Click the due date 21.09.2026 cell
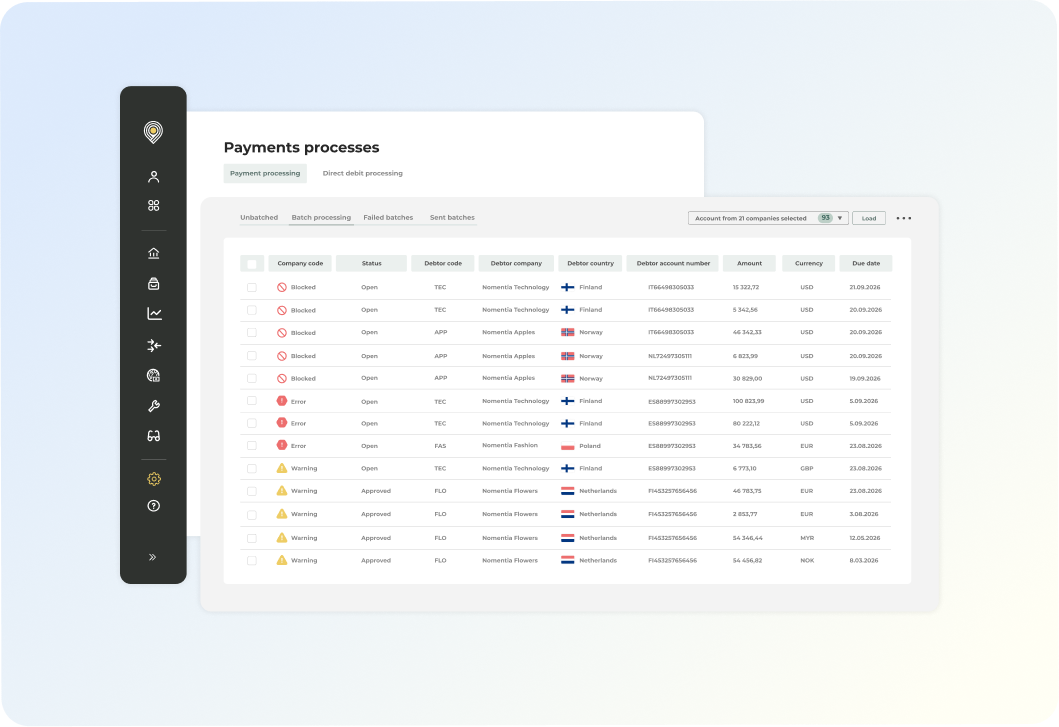This screenshot has height=727, width=1059. (864, 287)
